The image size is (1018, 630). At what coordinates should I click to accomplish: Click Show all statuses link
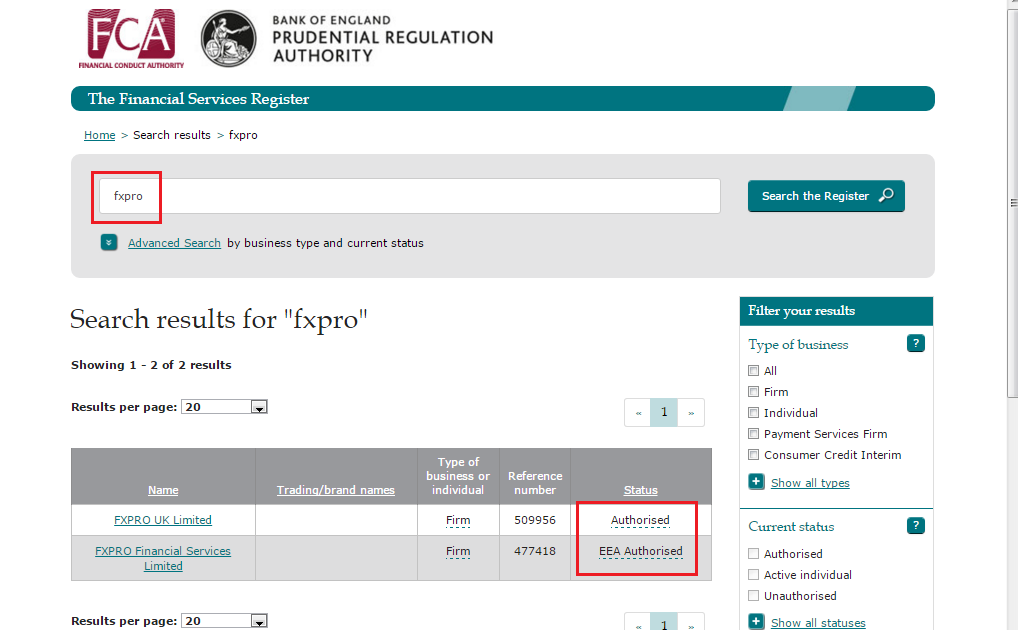point(818,623)
